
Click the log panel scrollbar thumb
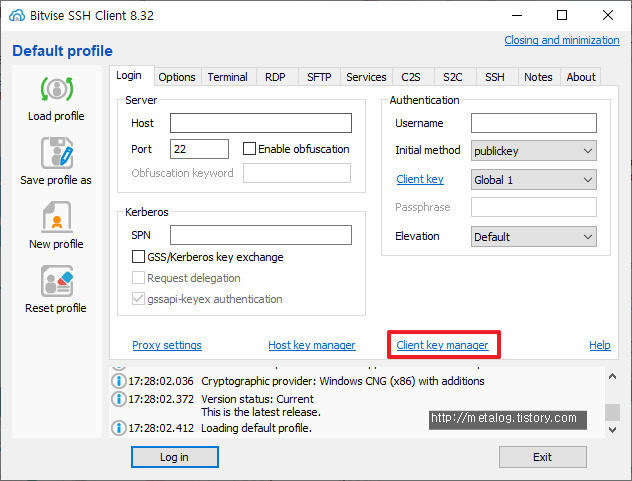[x=612, y=412]
